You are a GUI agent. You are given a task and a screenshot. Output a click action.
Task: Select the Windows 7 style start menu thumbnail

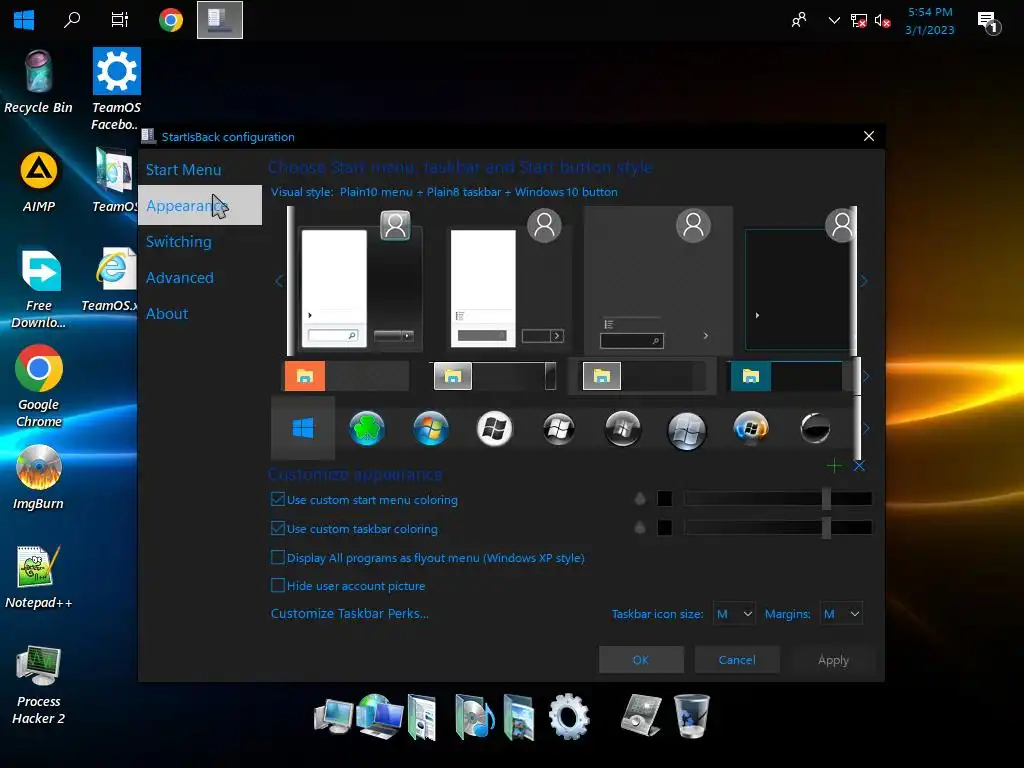[360, 282]
